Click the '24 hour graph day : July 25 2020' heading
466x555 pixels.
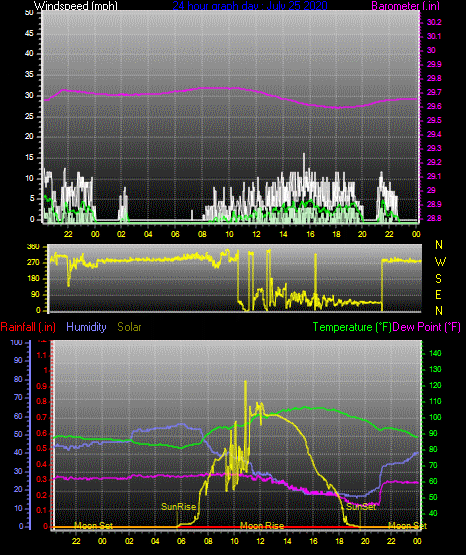(250, 5)
